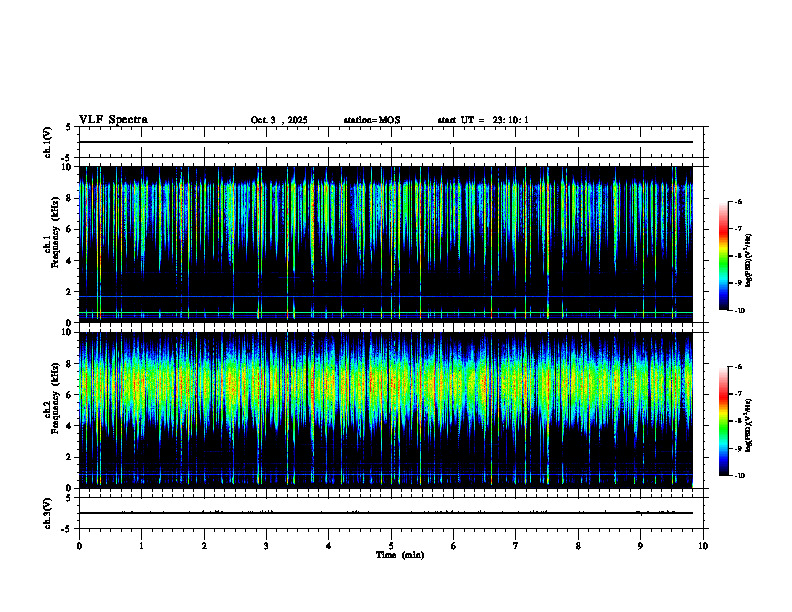Click the time axis tick label '7'
The height and width of the screenshot is (612, 792).
point(516,546)
